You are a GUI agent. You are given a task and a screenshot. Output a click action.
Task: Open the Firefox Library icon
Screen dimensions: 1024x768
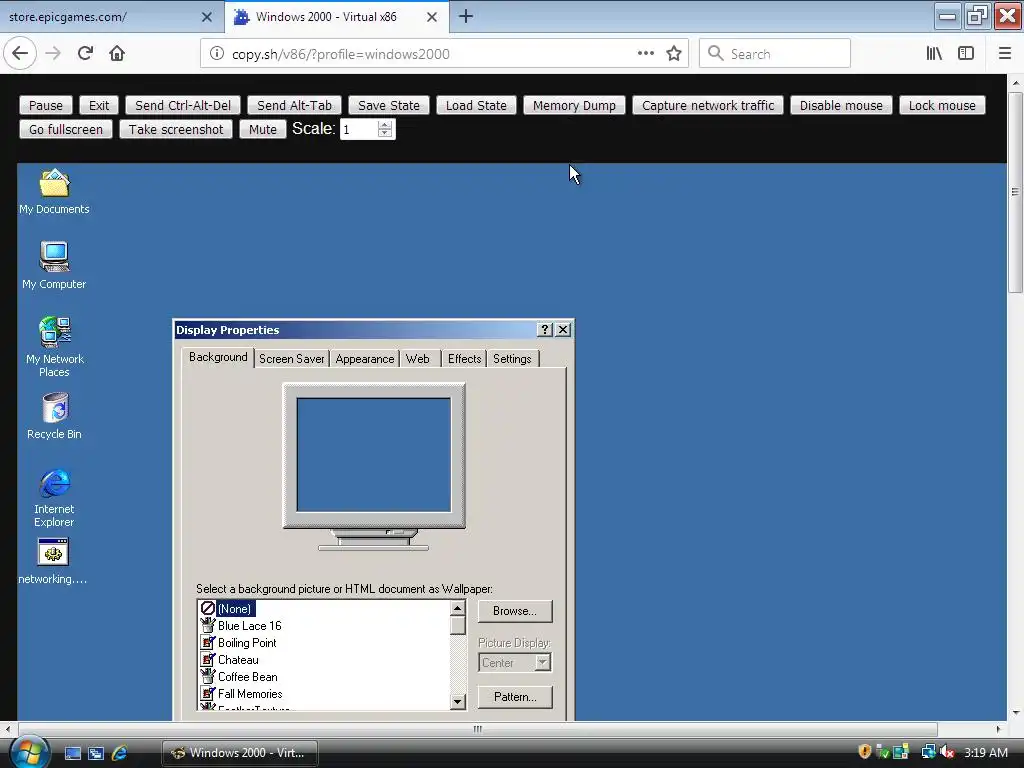pos(934,54)
